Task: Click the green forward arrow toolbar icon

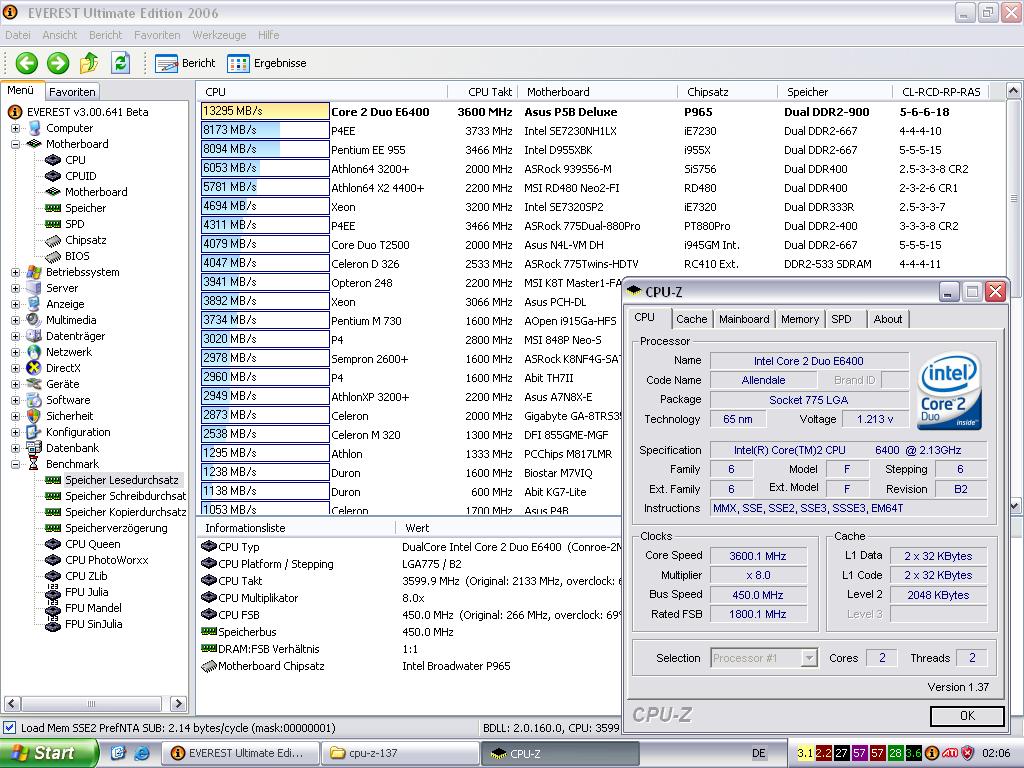Action: (58, 63)
